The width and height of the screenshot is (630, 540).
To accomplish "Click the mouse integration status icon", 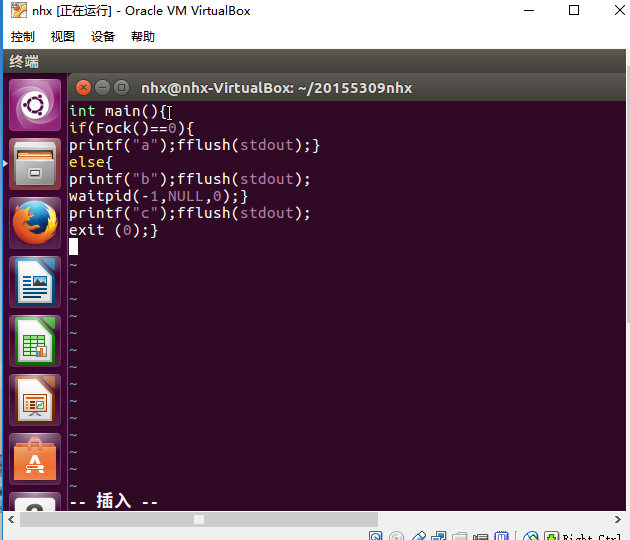I will [531, 536].
